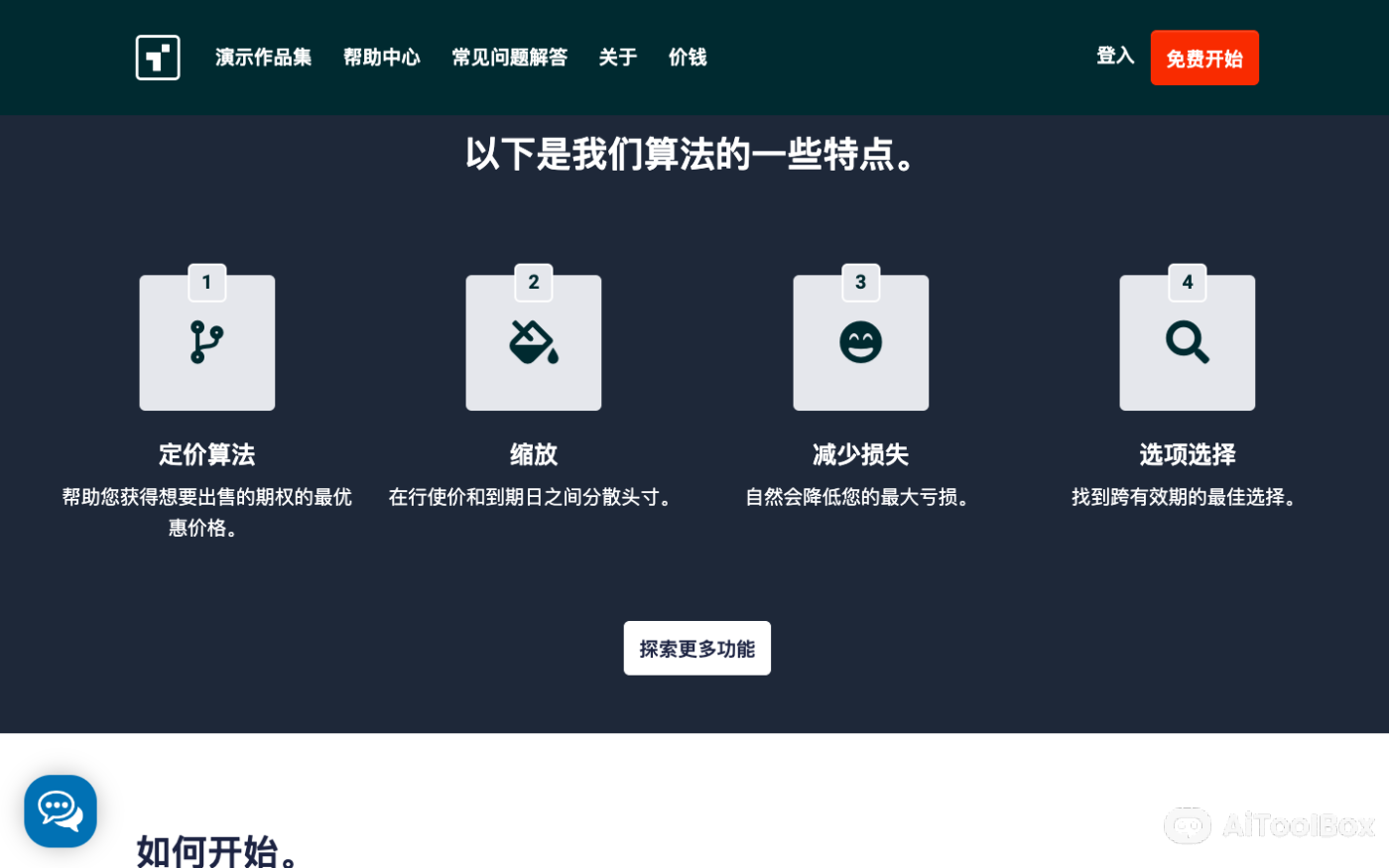This screenshot has width=1389, height=868.
Task: Click the paint bucket icon for 缩放
Action: [x=533, y=342]
